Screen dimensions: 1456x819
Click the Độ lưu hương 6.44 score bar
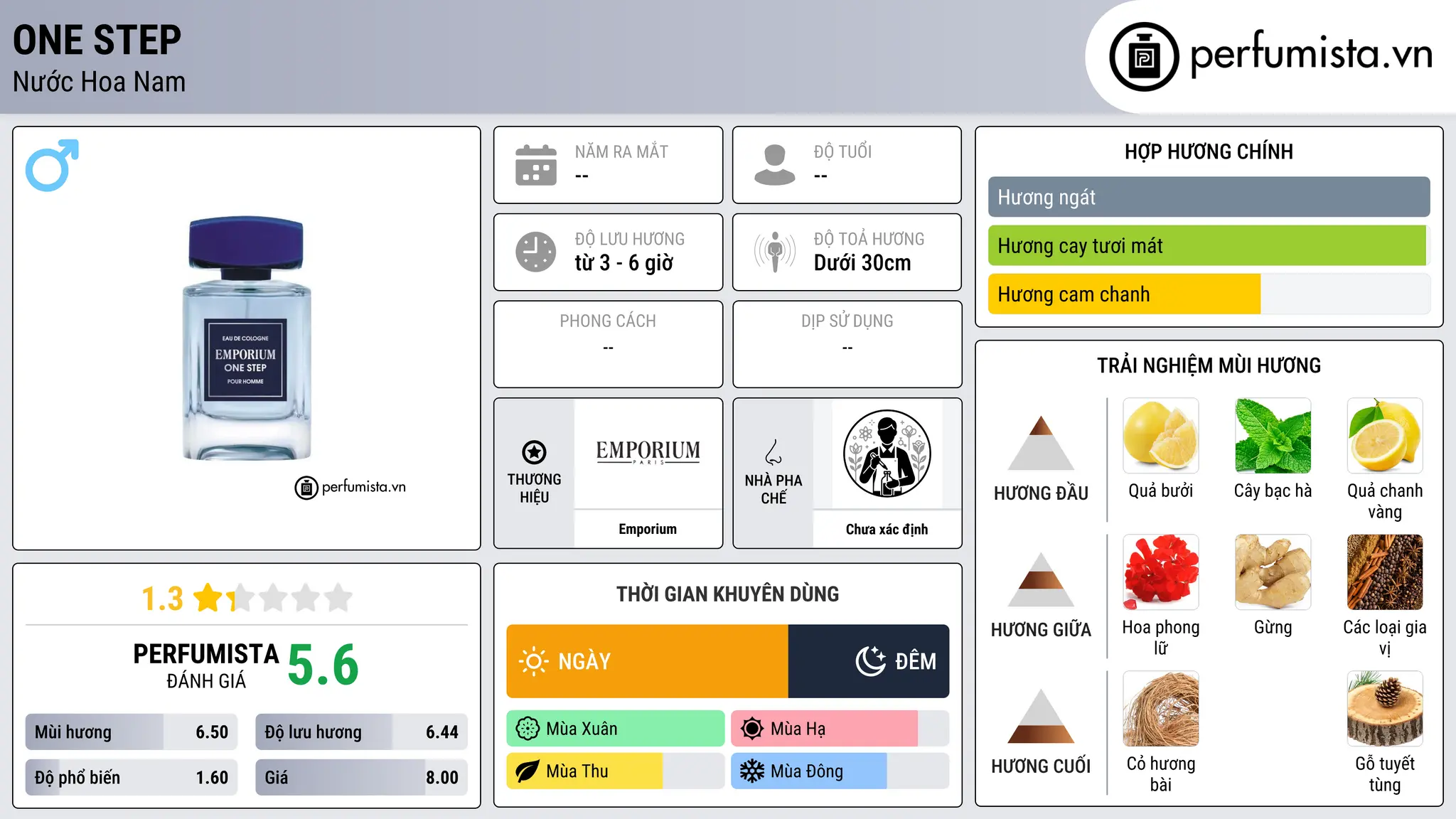tap(362, 732)
